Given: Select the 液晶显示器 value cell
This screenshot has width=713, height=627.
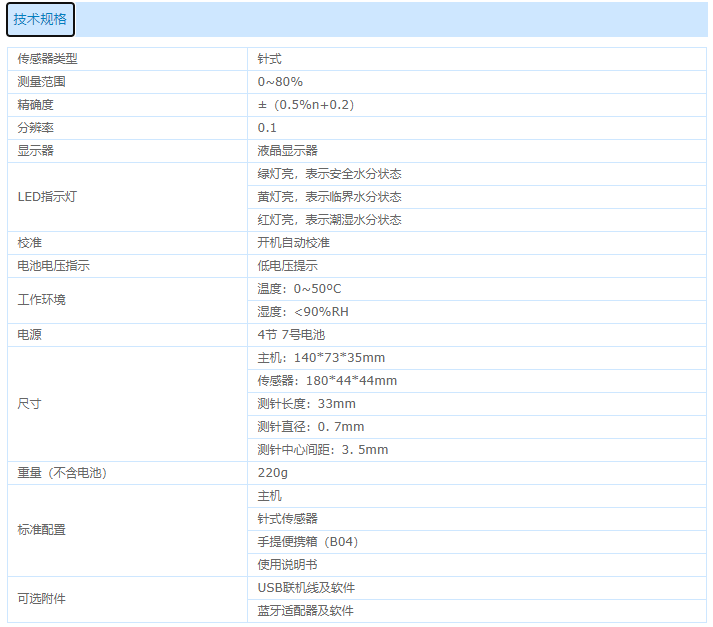Looking at the screenshot, I should (287, 151).
